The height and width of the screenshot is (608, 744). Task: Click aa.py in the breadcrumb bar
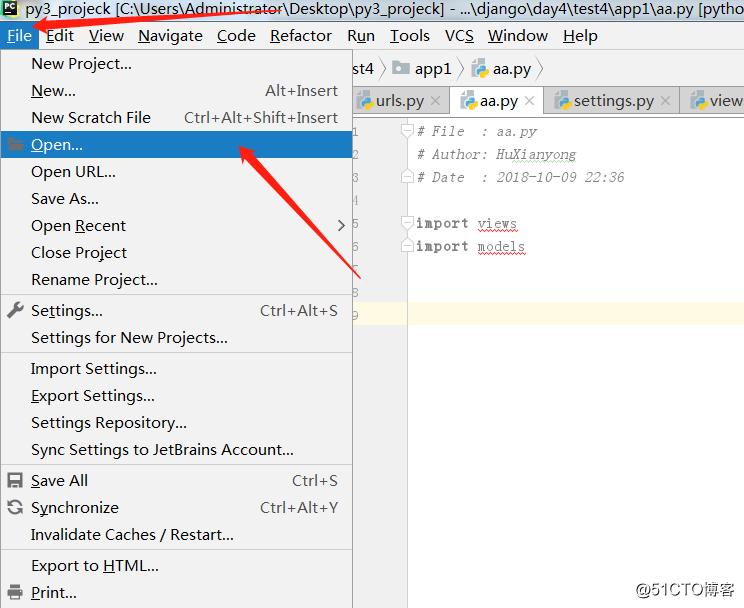(x=512, y=69)
